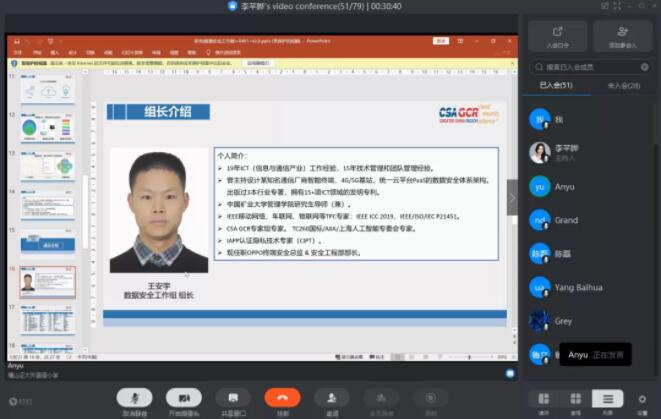Click the network status icon at bottom left

coord(13,401)
